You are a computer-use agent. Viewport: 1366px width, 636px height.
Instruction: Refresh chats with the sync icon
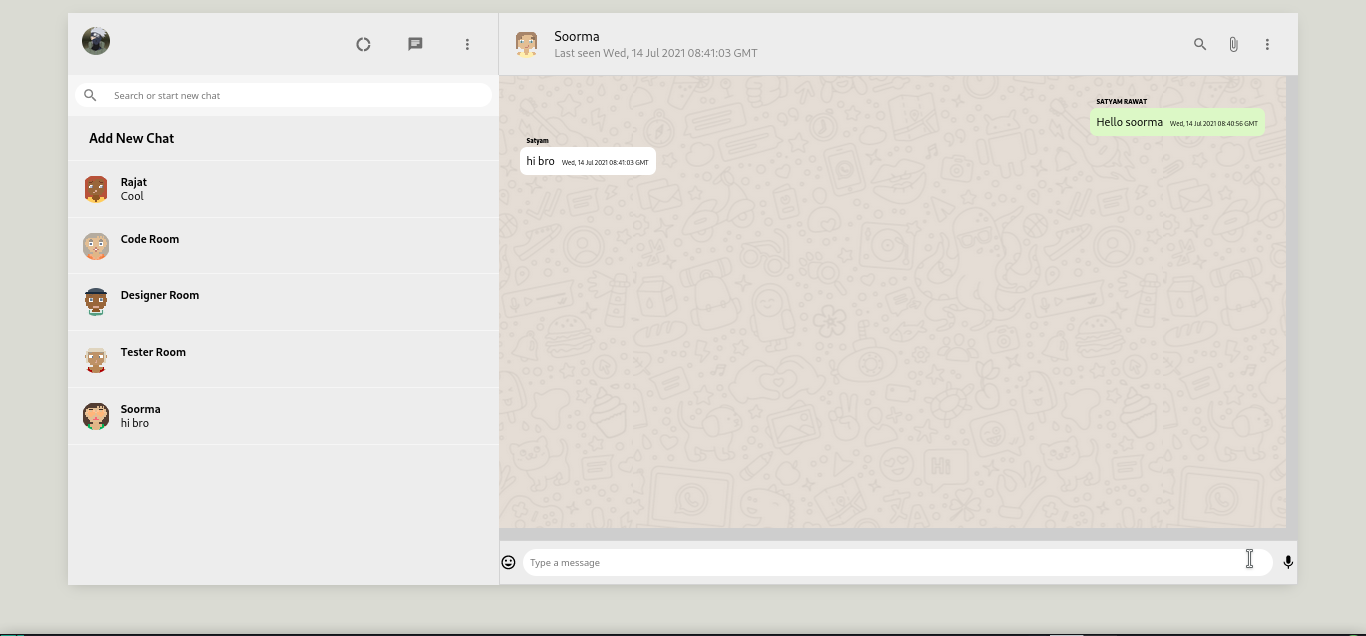[363, 44]
